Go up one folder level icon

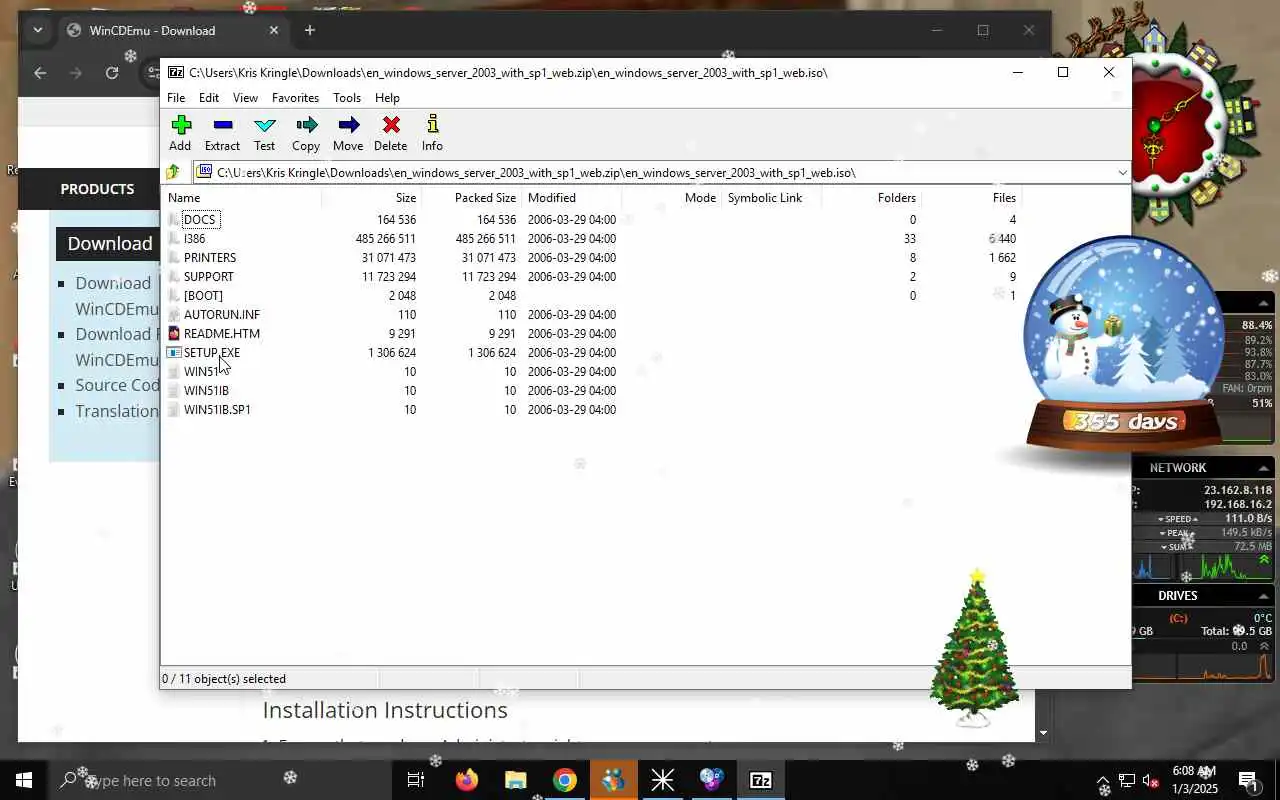click(173, 172)
